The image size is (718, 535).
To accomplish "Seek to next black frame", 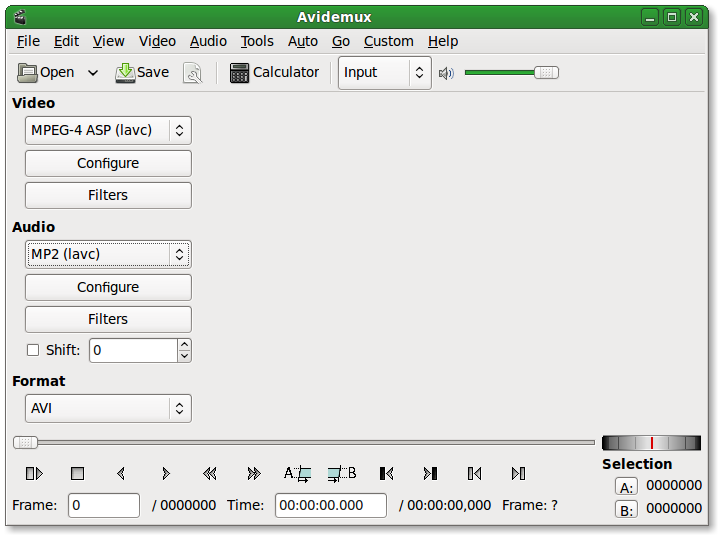I will coord(430,474).
